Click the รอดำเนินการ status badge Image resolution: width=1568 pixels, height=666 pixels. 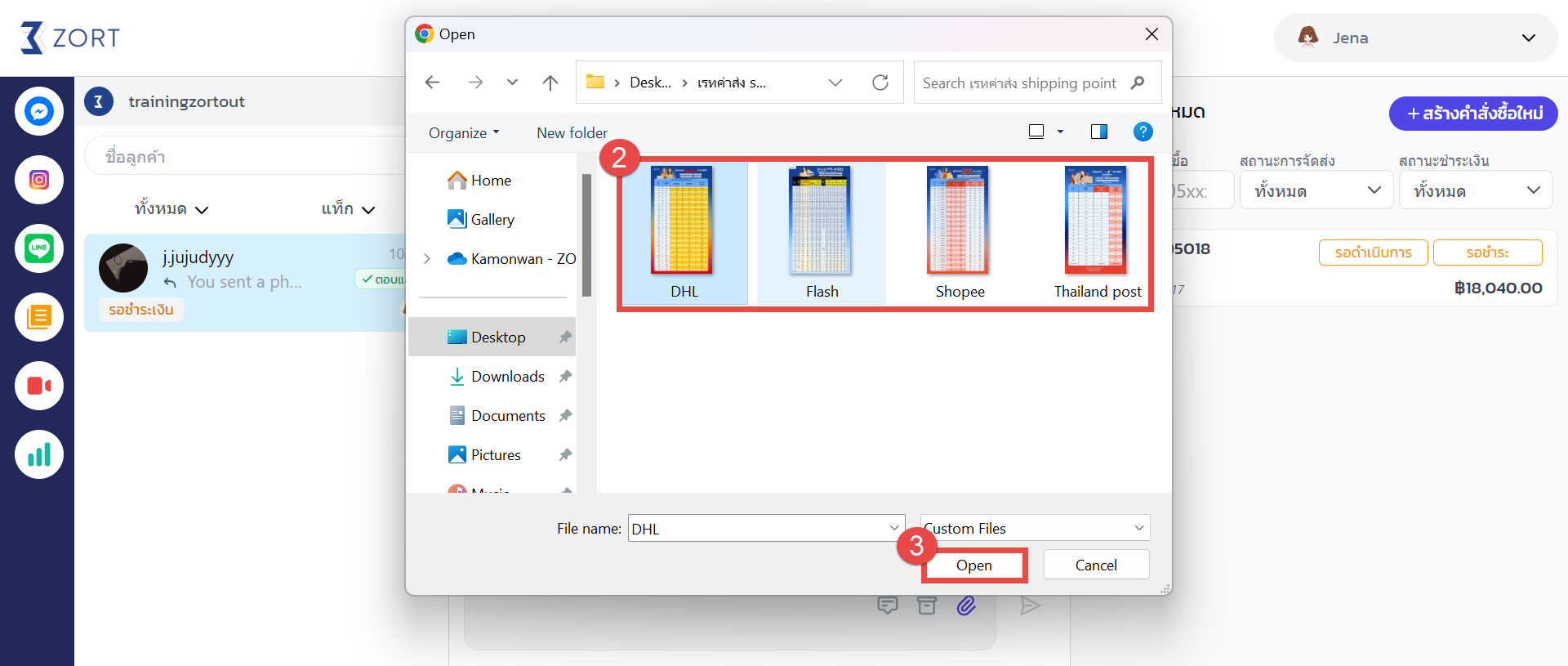tap(1374, 253)
